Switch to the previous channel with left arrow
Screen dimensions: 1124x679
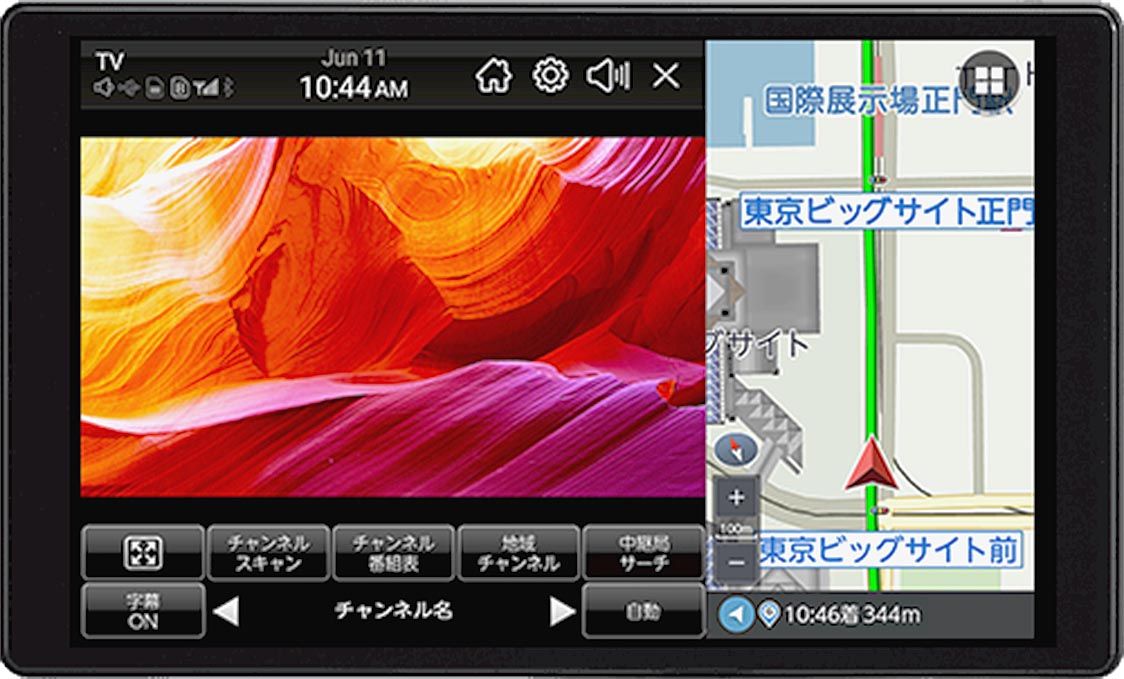pos(227,612)
